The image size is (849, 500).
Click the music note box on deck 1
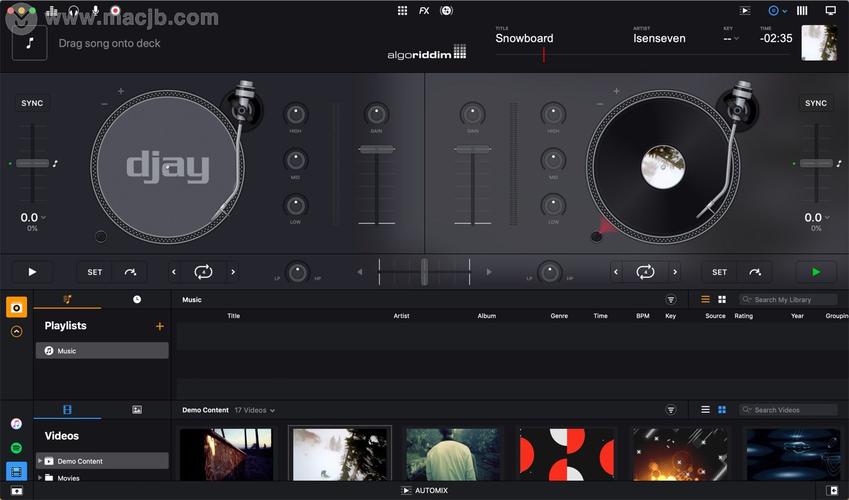(x=30, y=43)
